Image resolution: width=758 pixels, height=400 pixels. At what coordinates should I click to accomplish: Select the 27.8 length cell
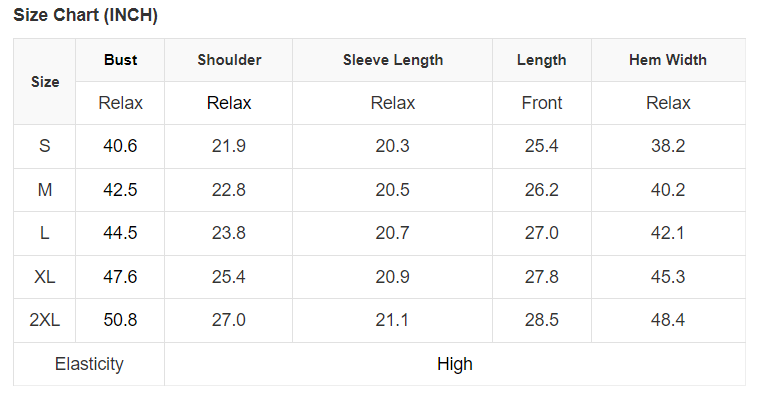(541, 277)
